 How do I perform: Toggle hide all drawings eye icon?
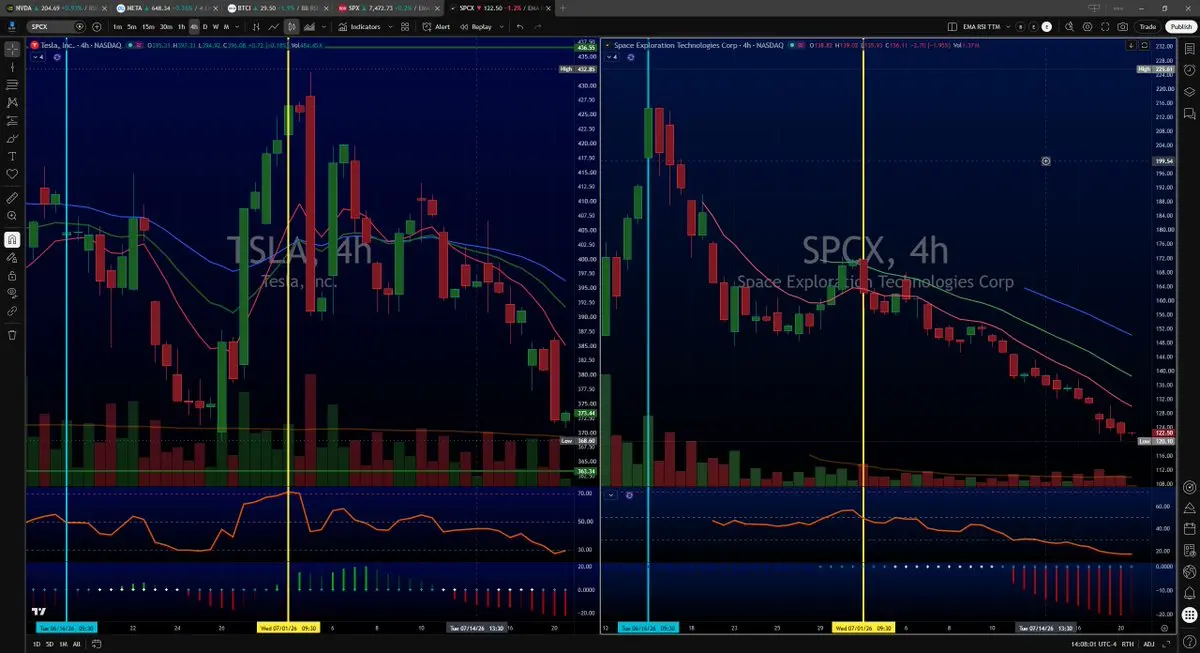(12, 293)
